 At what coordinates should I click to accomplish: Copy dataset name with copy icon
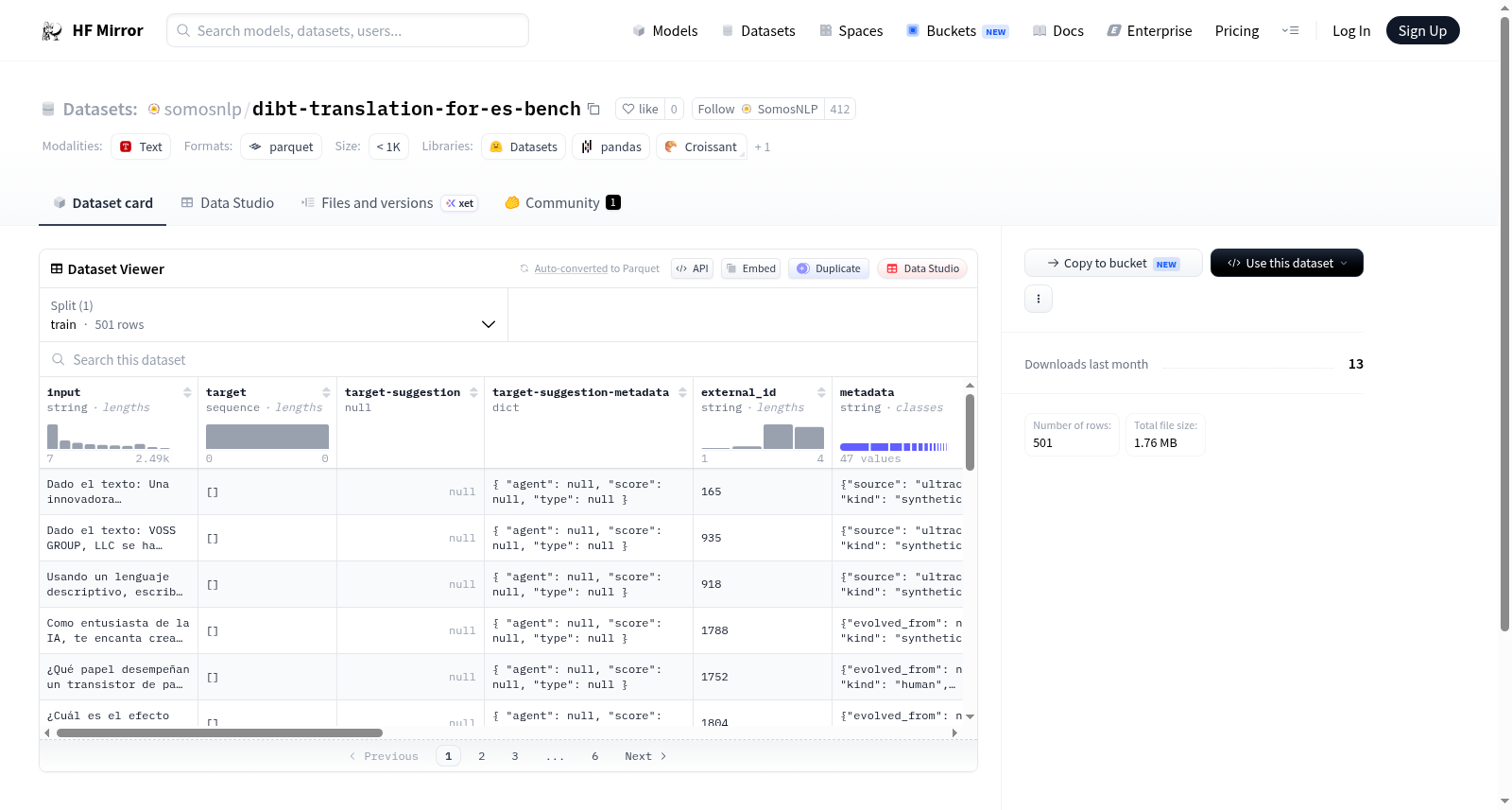click(x=593, y=109)
